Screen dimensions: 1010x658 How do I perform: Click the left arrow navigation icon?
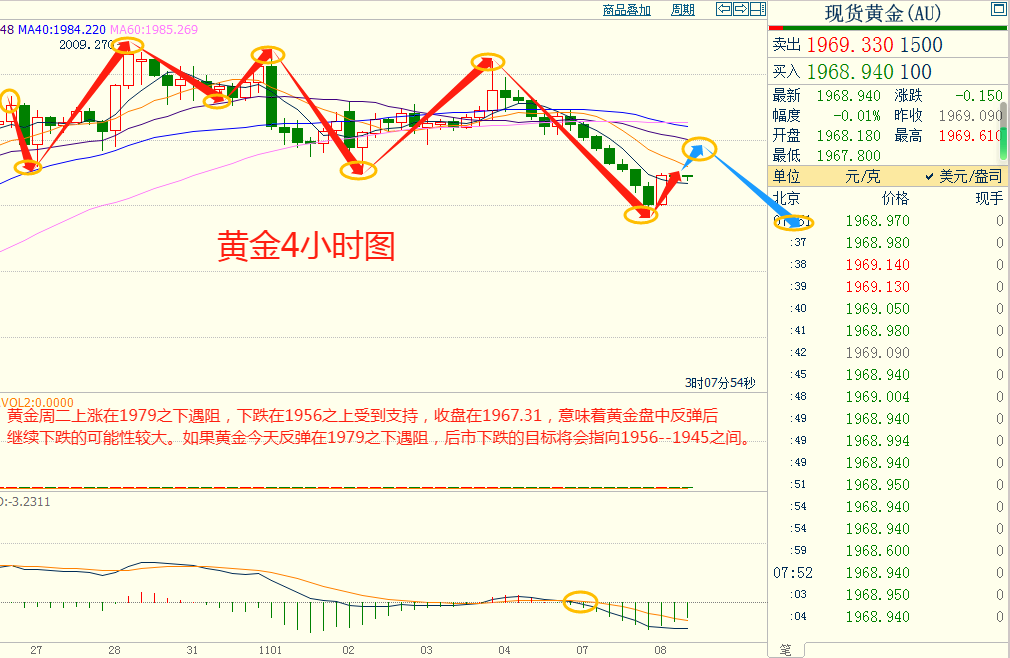[724, 9]
